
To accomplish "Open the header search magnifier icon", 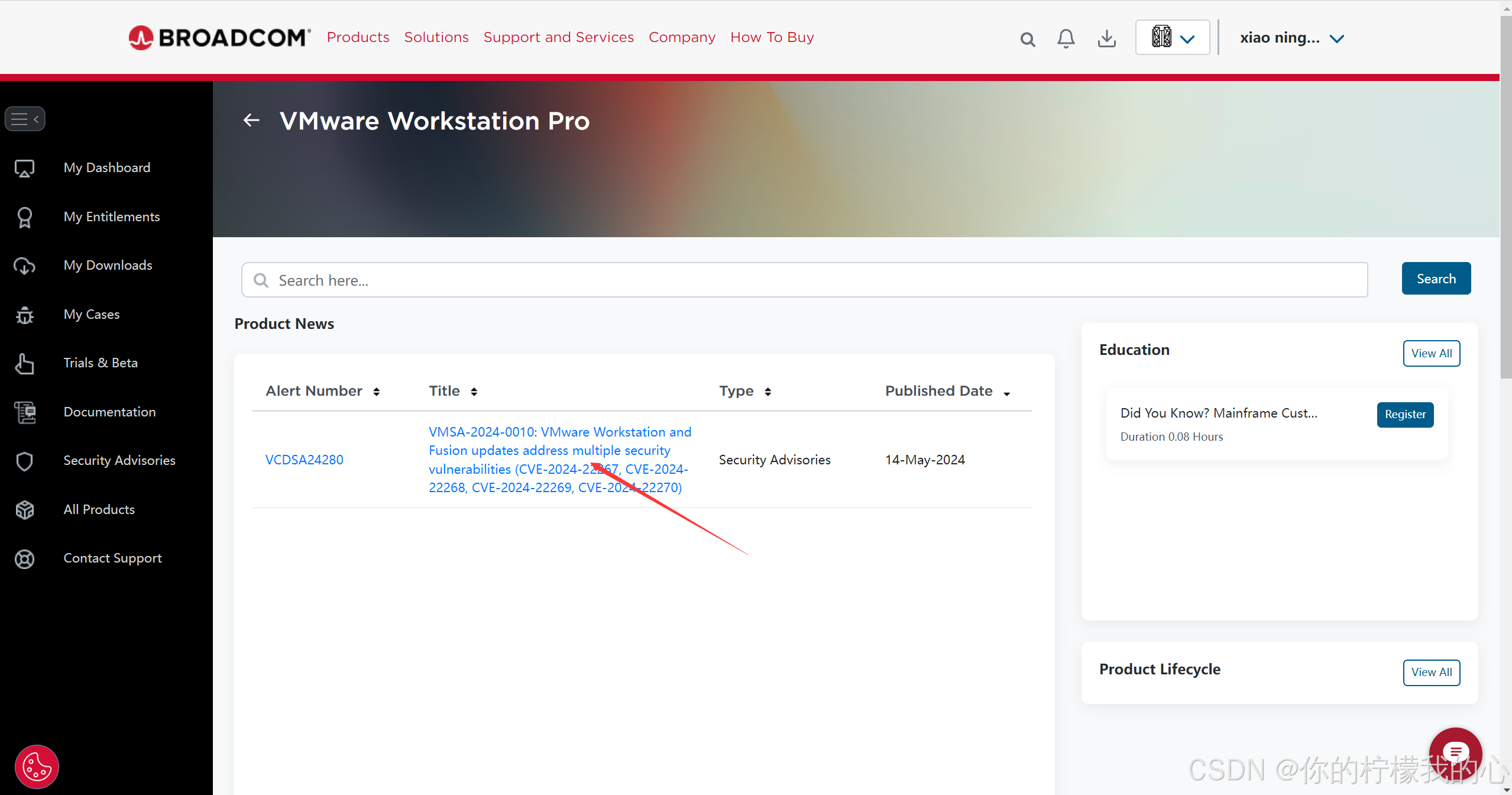I will click(x=1028, y=39).
